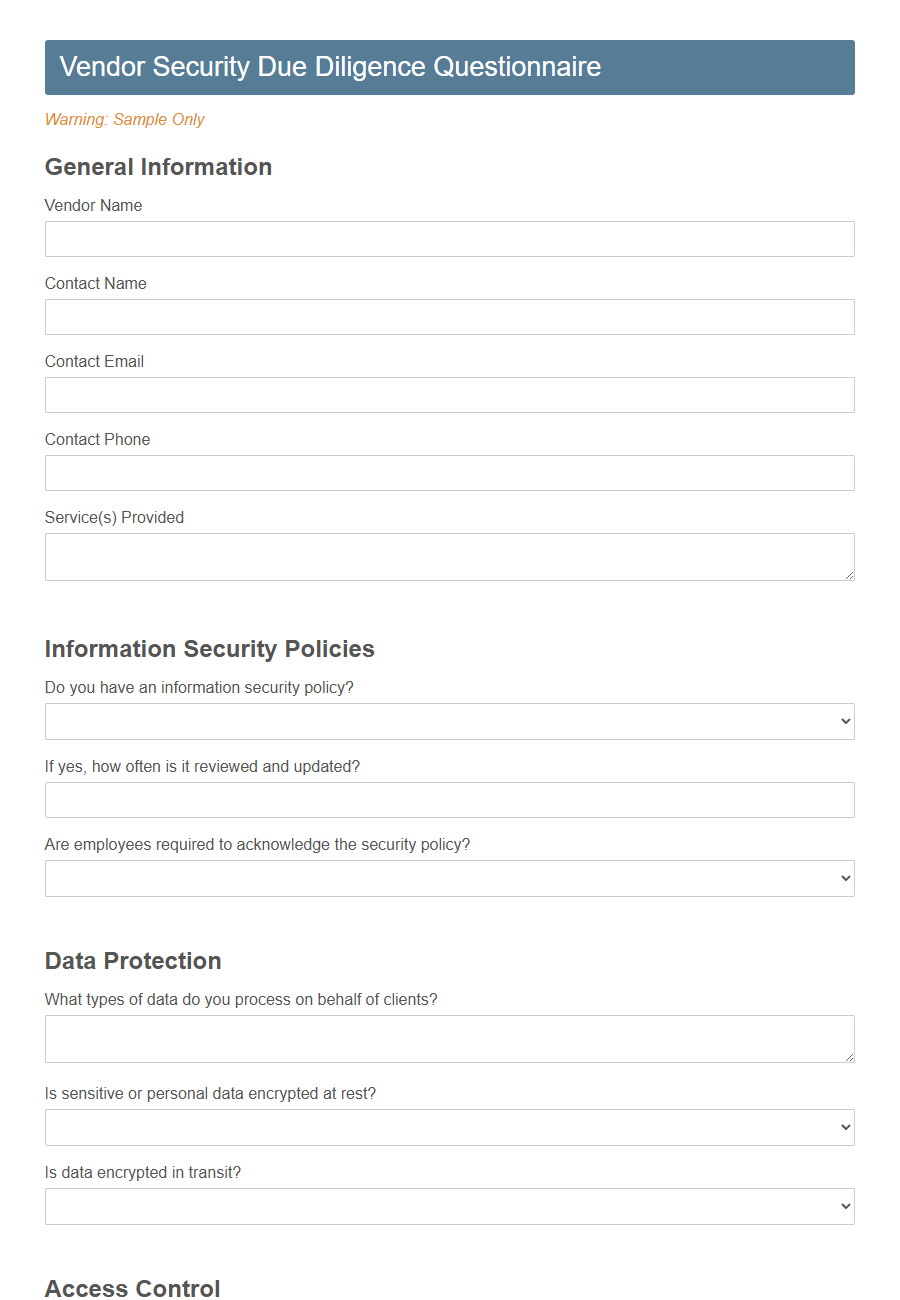900x1300 pixels.
Task: Click the Warning: Sample Only text
Action: (x=124, y=119)
